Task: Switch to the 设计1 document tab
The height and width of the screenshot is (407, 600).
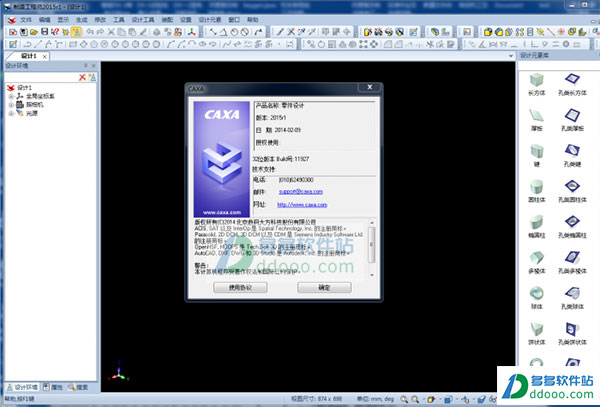Action: [29, 56]
